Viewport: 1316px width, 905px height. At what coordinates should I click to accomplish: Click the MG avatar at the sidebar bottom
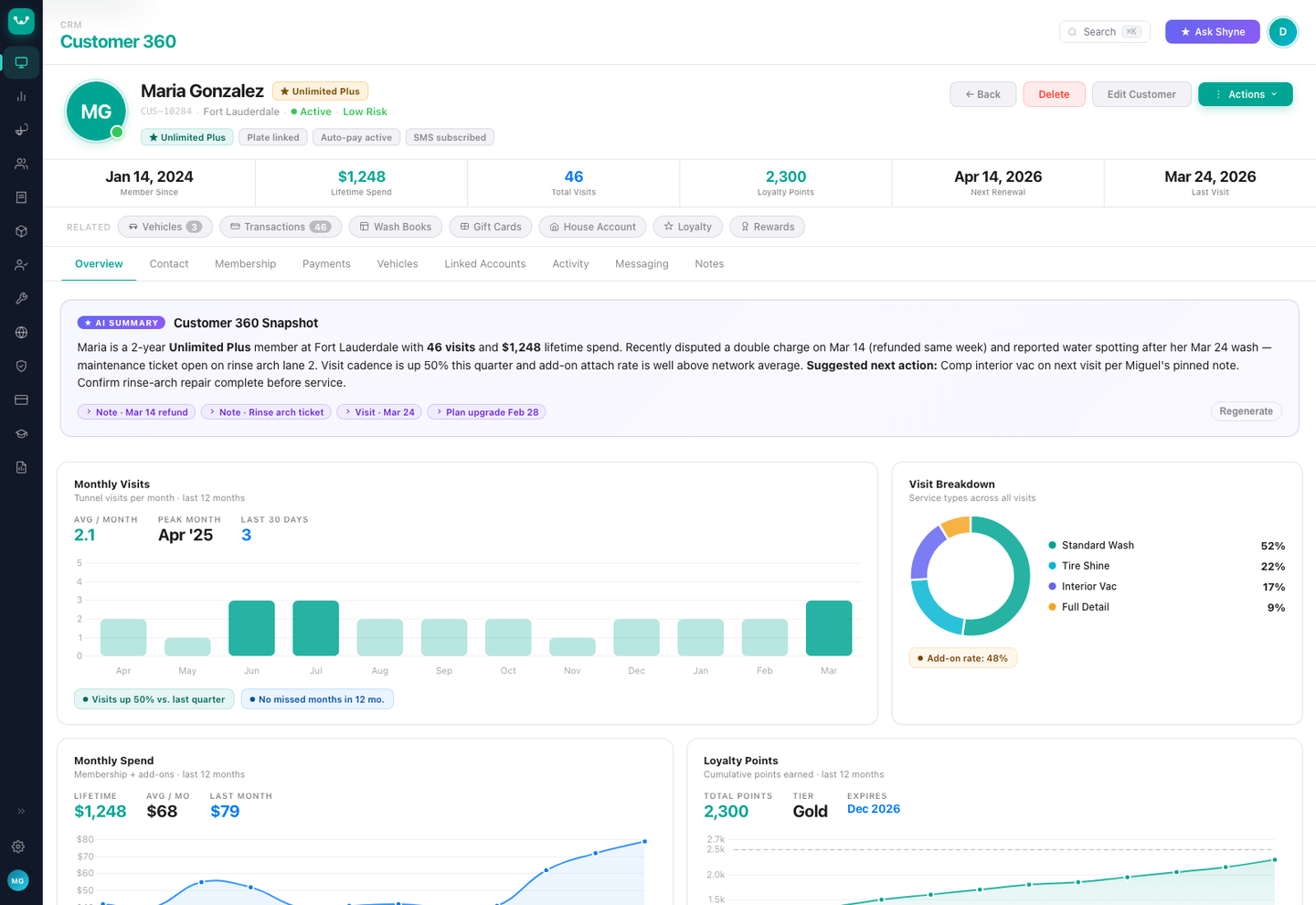(x=18, y=880)
